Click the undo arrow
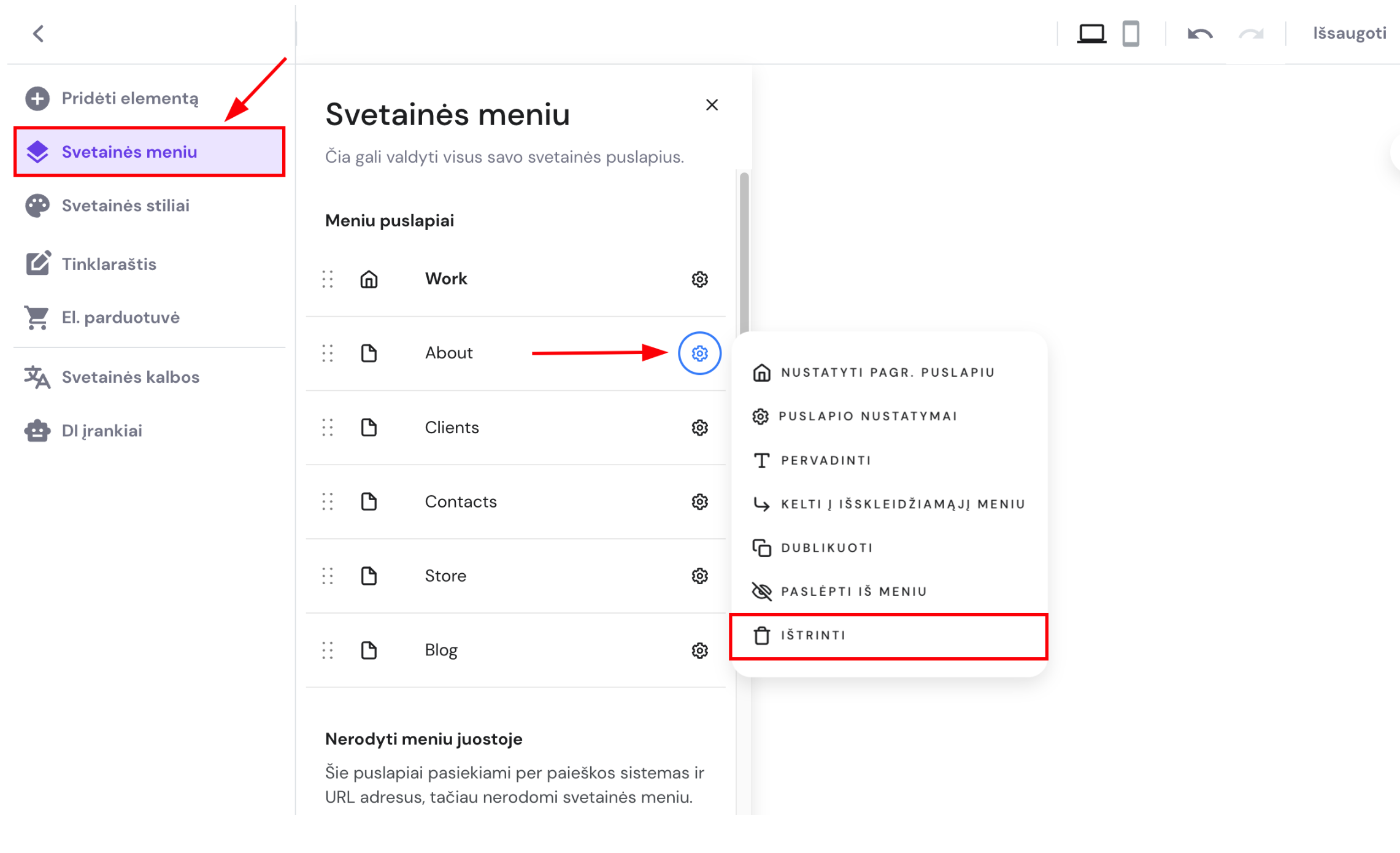This screenshot has width=1400, height=853. click(x=1200, y=33)
